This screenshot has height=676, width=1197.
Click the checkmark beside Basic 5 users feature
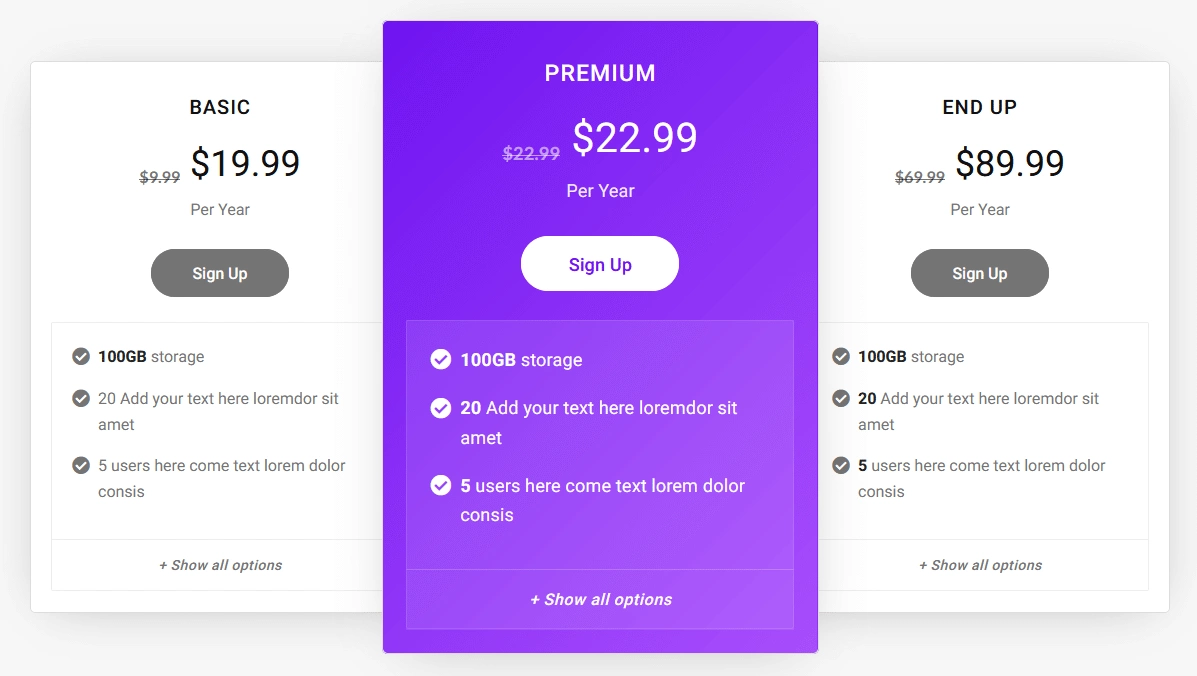click(81, 466)
